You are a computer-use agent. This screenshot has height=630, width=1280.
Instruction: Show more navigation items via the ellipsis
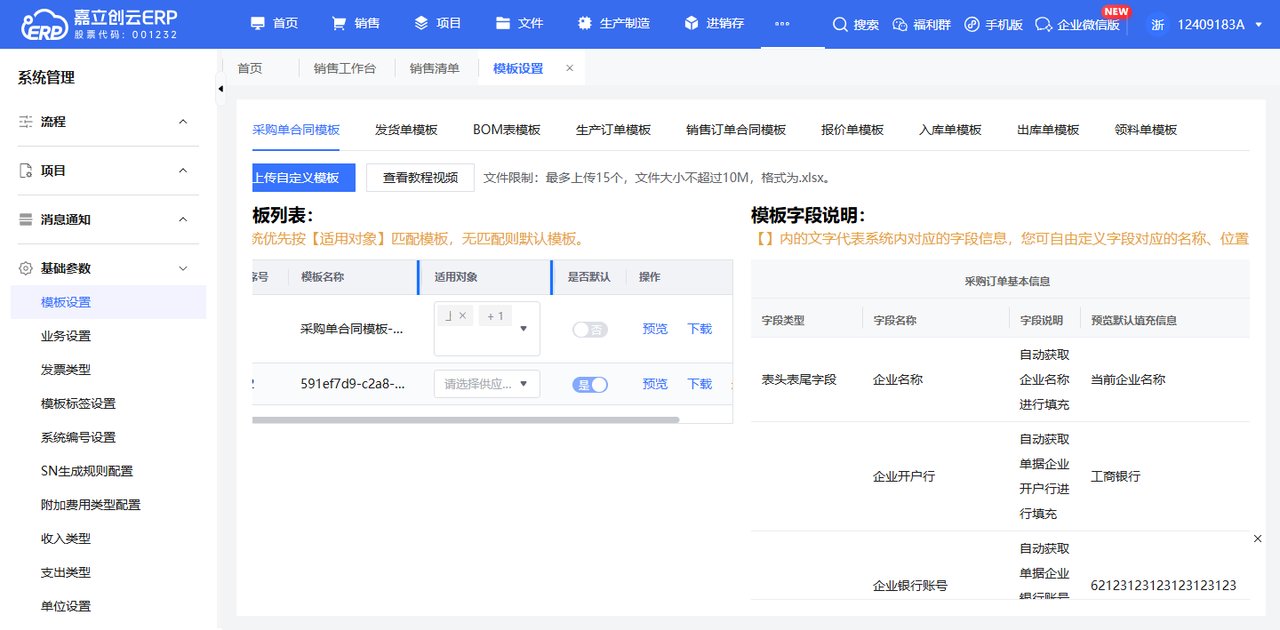[783, 24]
